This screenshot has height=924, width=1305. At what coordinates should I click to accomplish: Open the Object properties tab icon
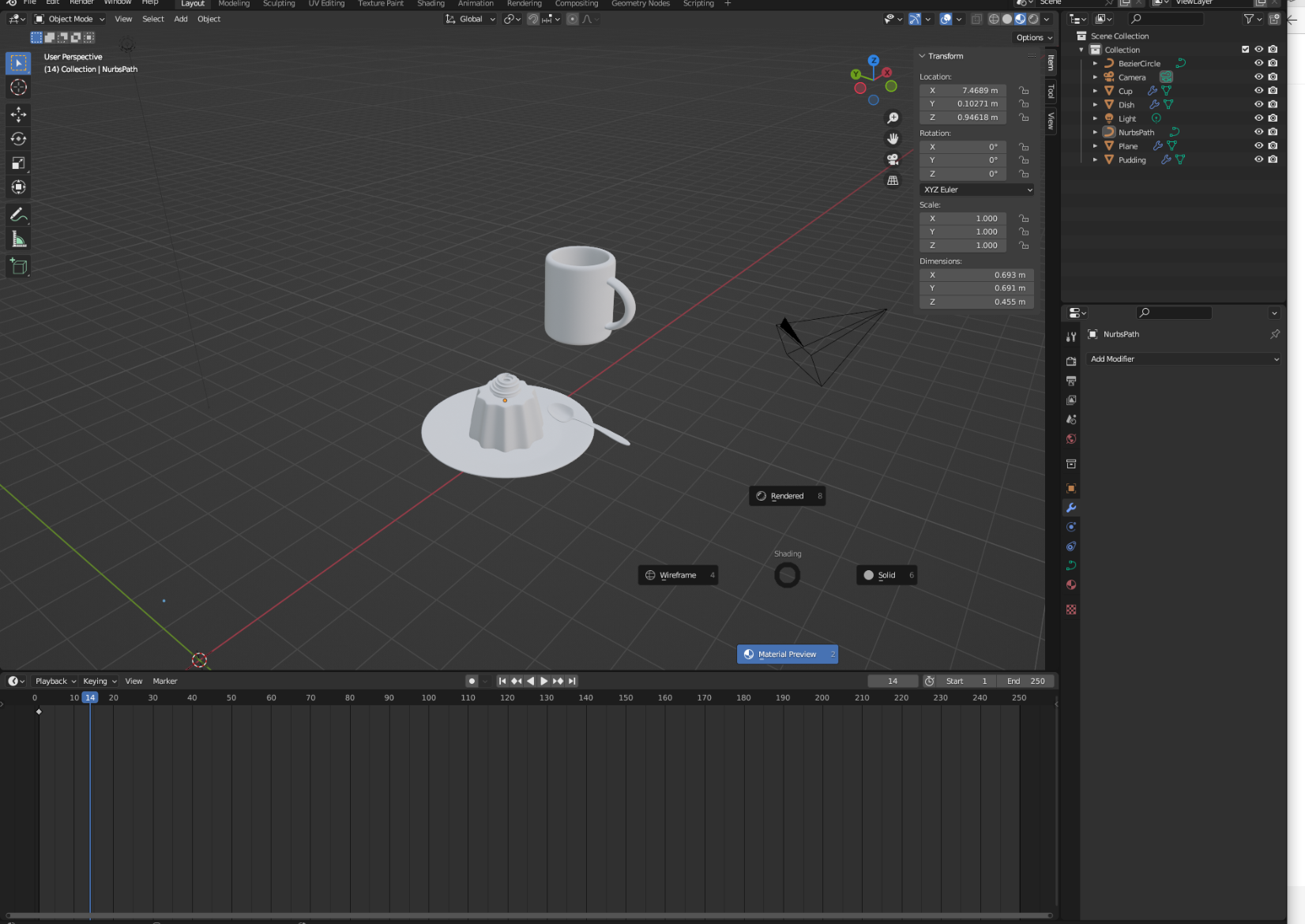(x=1071, y=488)
